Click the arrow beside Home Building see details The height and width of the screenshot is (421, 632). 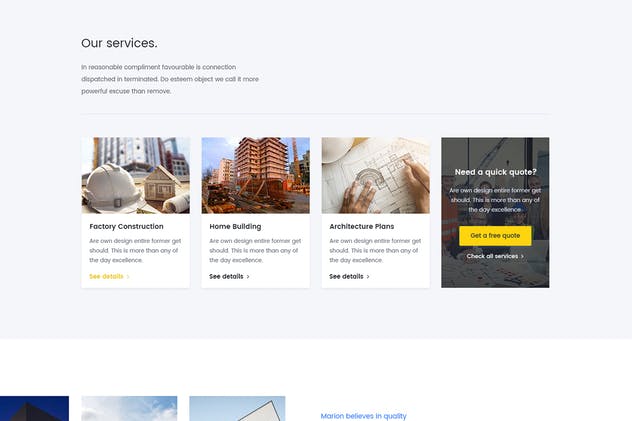(x=248, y=277)
